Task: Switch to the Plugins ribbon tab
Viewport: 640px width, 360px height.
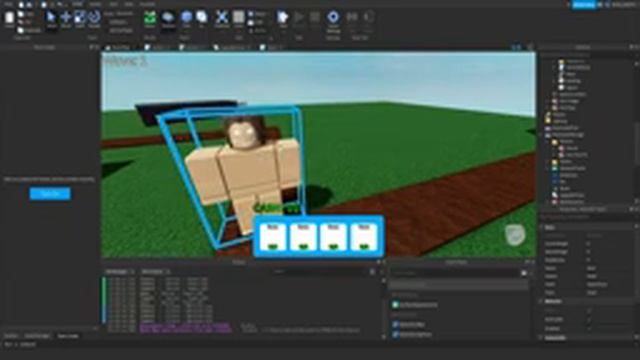Action: tap(147, 4)
